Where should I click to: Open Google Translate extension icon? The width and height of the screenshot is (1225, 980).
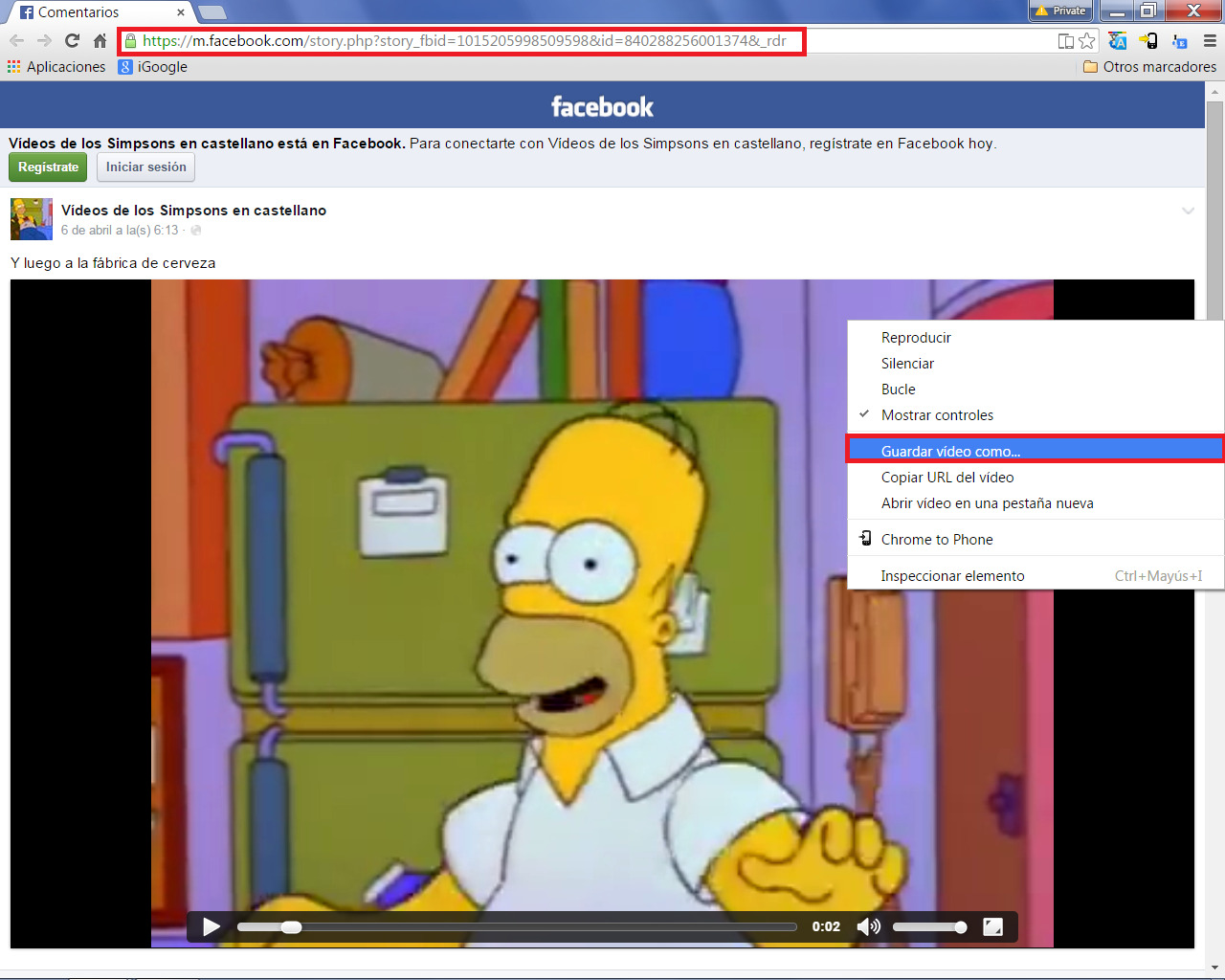1117,41
